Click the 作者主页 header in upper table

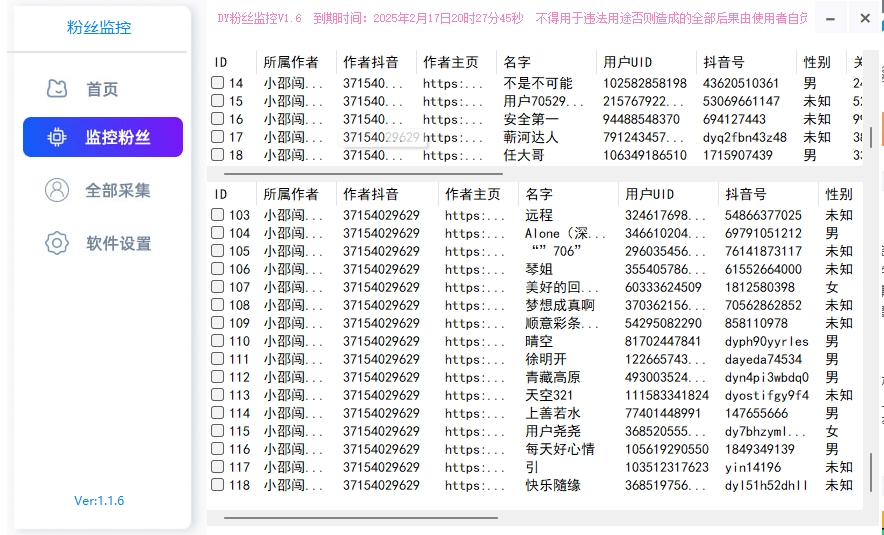450,62
